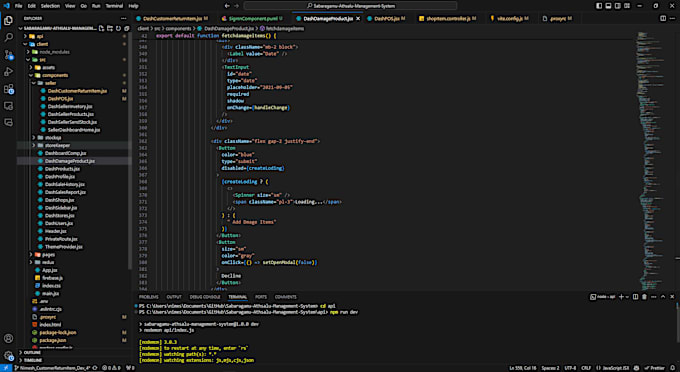Split the editor to the right

pos(663,18)
